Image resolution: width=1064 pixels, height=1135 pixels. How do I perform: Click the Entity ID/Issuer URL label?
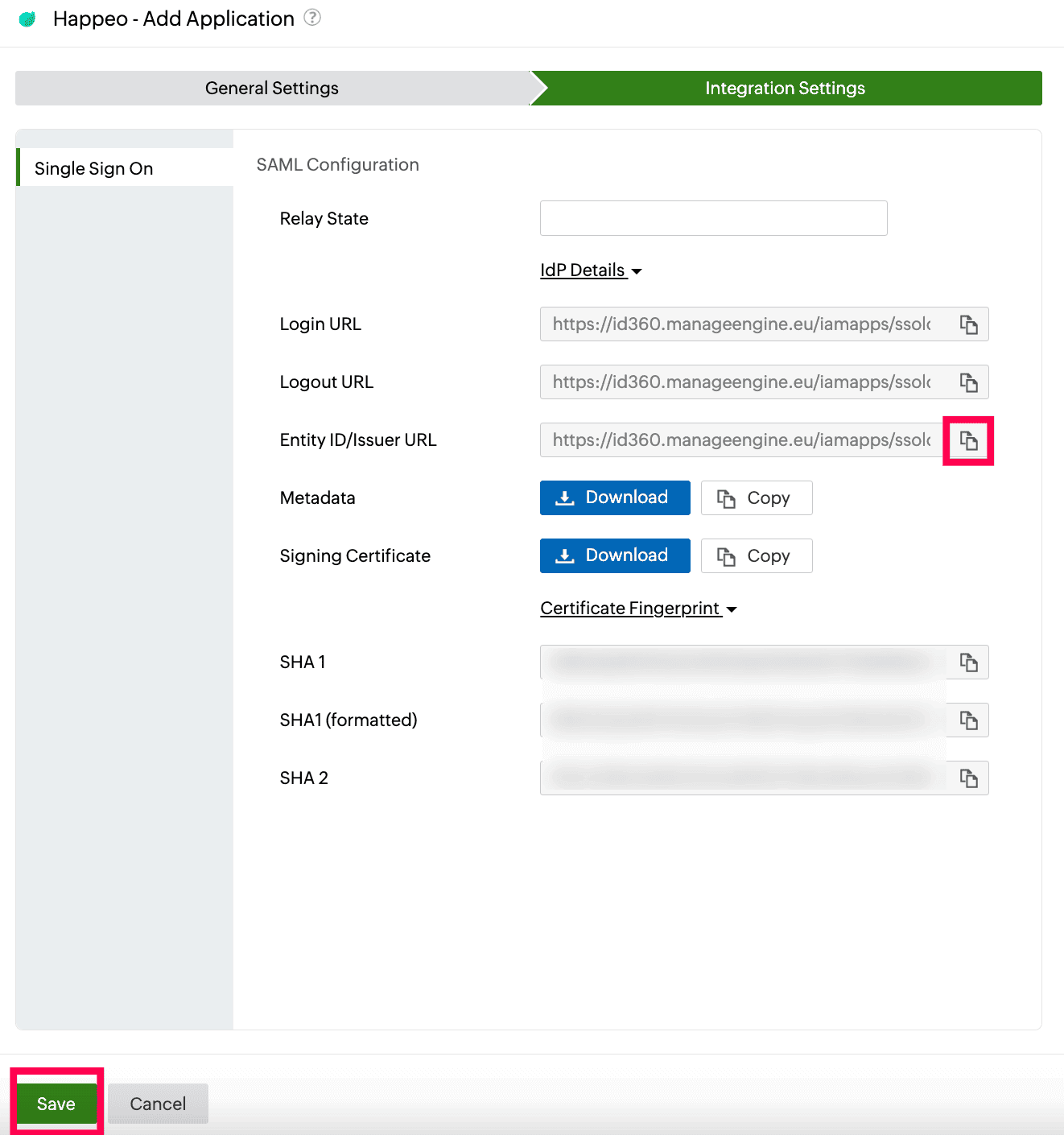tap(358, 440)
